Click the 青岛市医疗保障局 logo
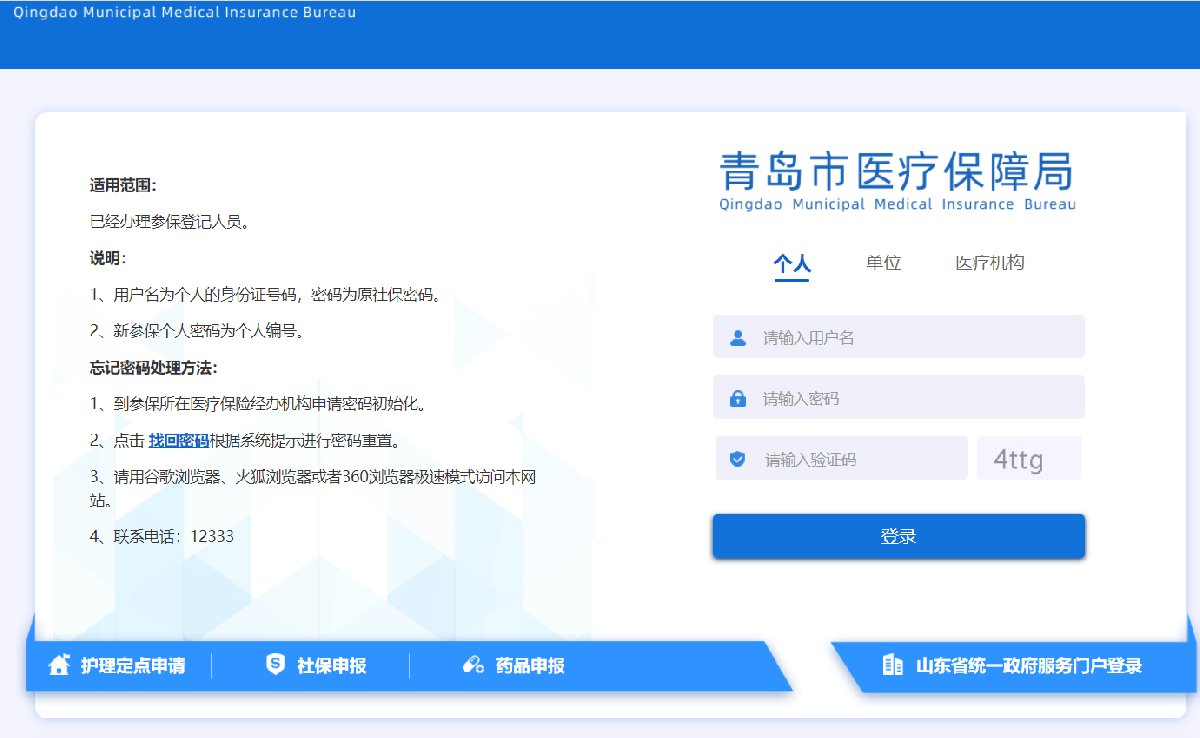 (x=897, y=180)
